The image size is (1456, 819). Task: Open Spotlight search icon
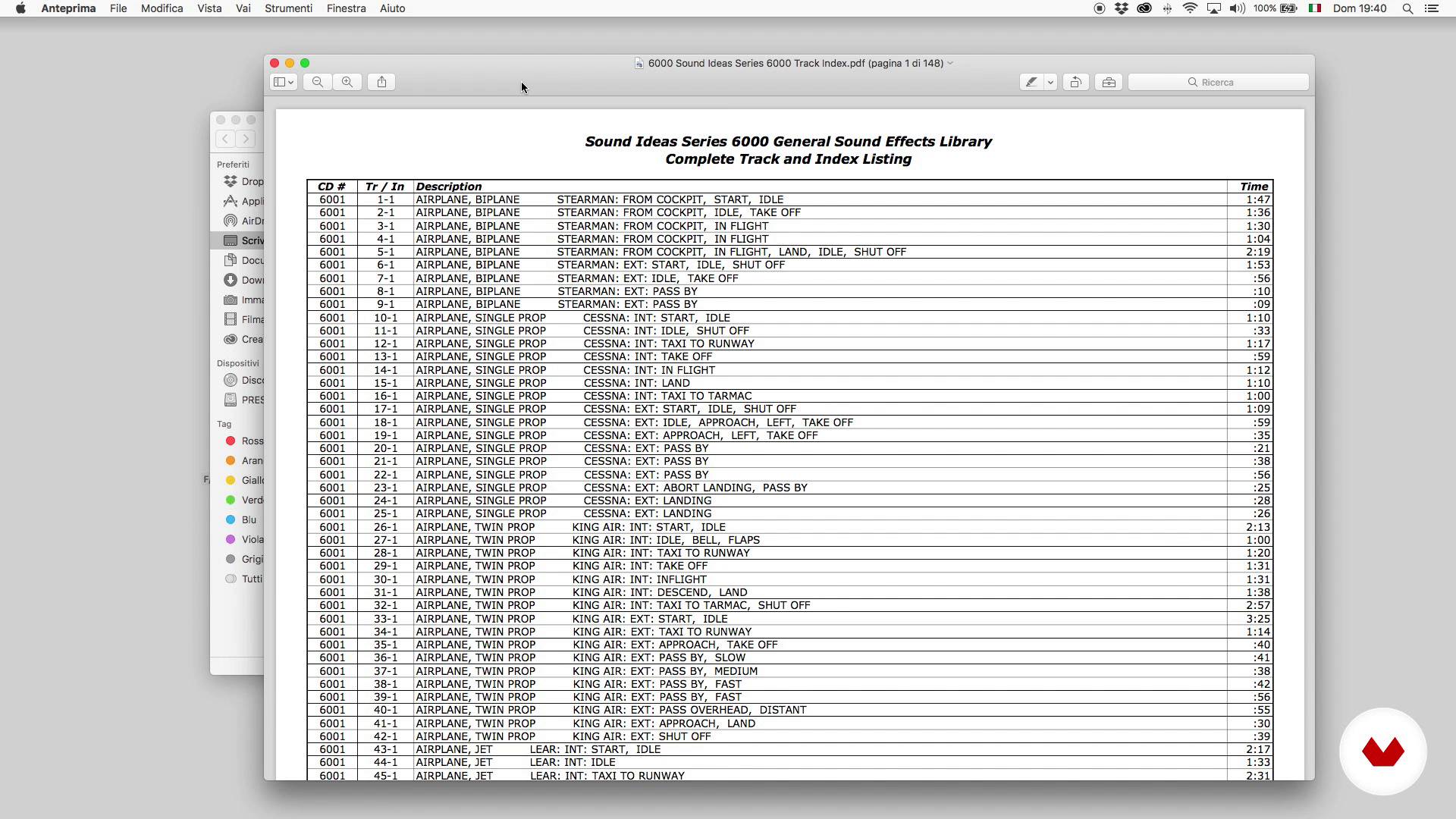point(1407,8)
